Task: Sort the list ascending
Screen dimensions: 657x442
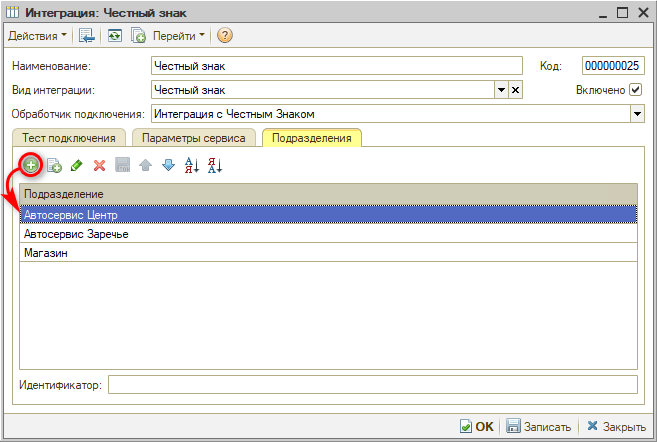Action: pyautogui.click(x=192, y=166)
